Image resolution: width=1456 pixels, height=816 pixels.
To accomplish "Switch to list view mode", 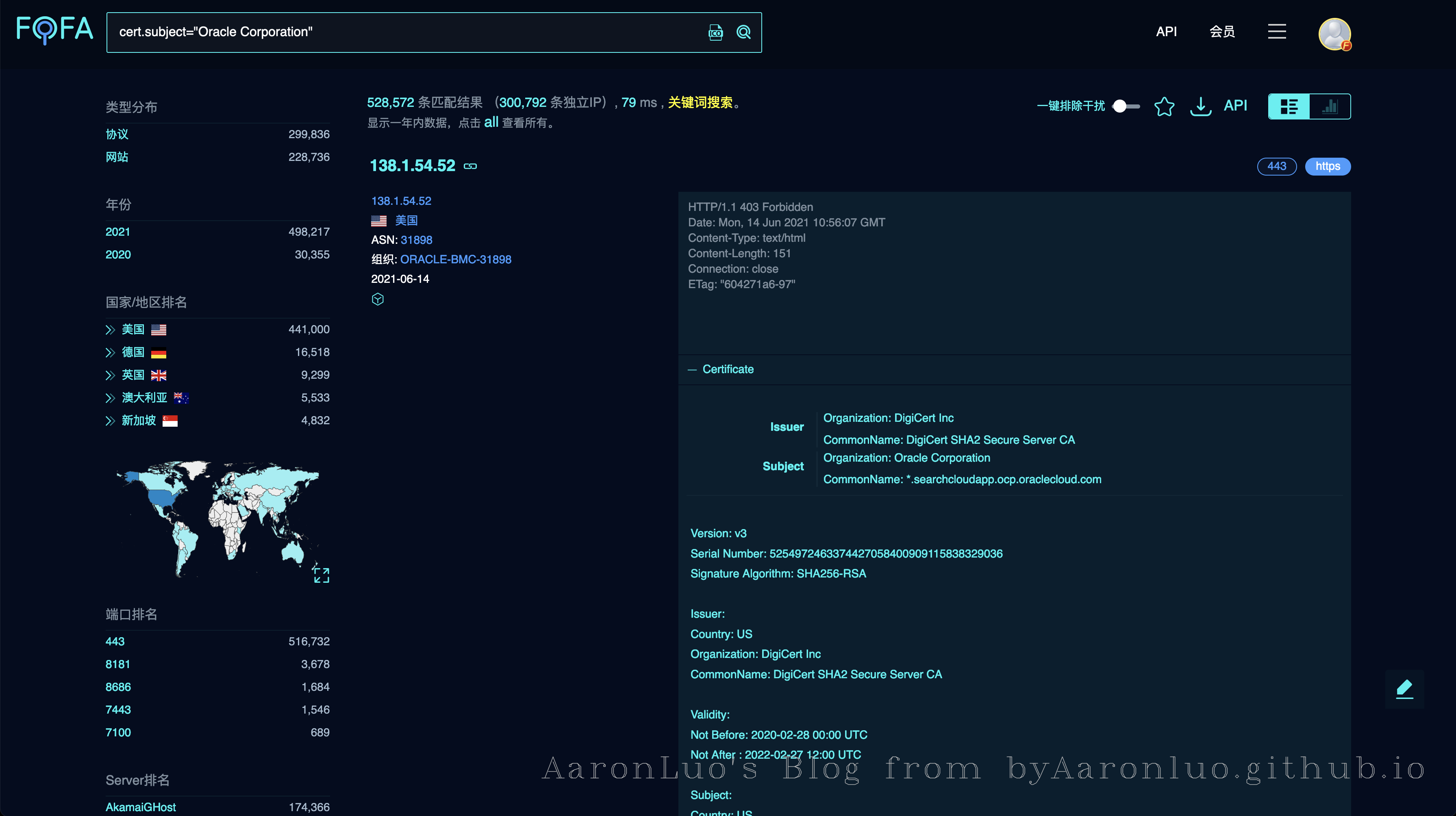I will tap(1289, 106).
